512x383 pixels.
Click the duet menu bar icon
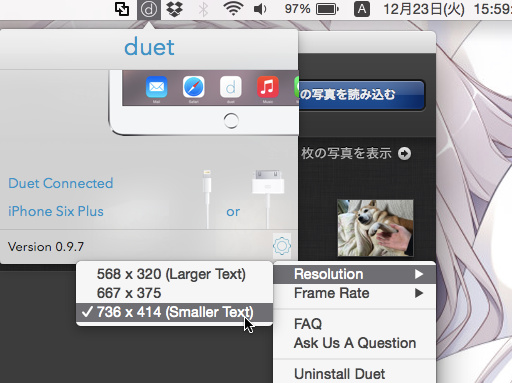(x=149, y=9)
